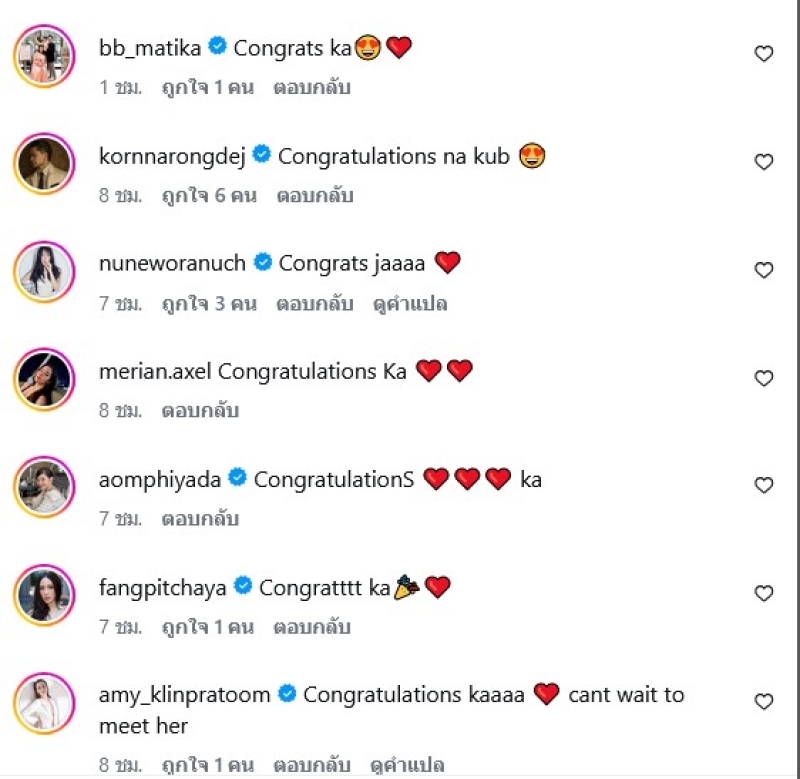Tap the heart on nuneworanuch's comment
800x779 pixels.
(763, 270)
